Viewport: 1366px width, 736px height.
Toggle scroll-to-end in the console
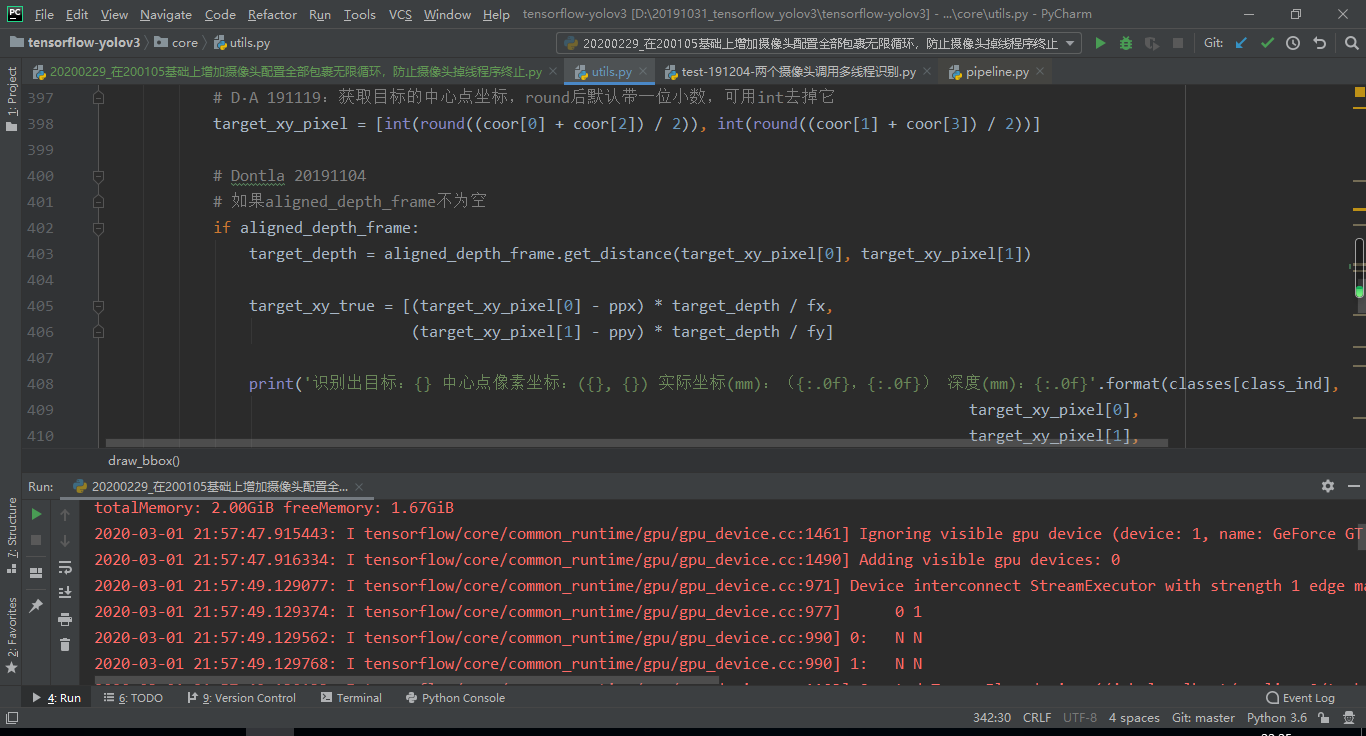(x=65, y=593)
